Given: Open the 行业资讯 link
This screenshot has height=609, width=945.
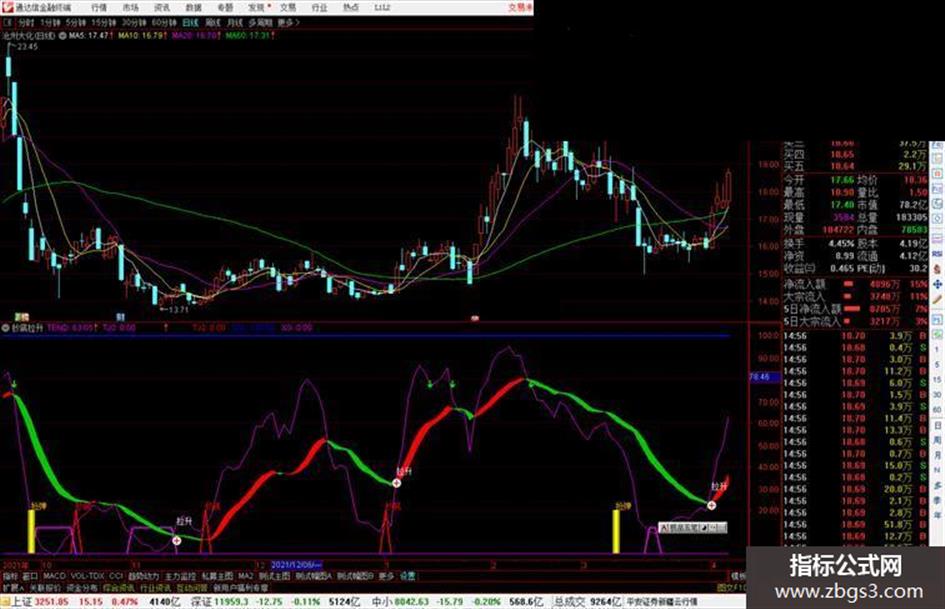Looking at the screenshot, I should point(155,587).
